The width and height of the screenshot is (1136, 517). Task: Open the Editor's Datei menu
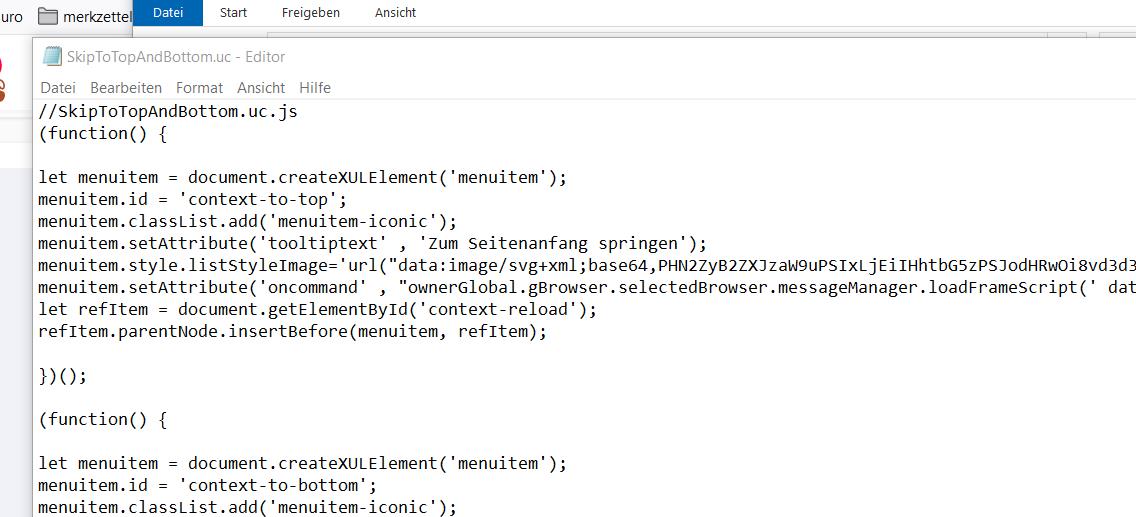coord(58,88)
